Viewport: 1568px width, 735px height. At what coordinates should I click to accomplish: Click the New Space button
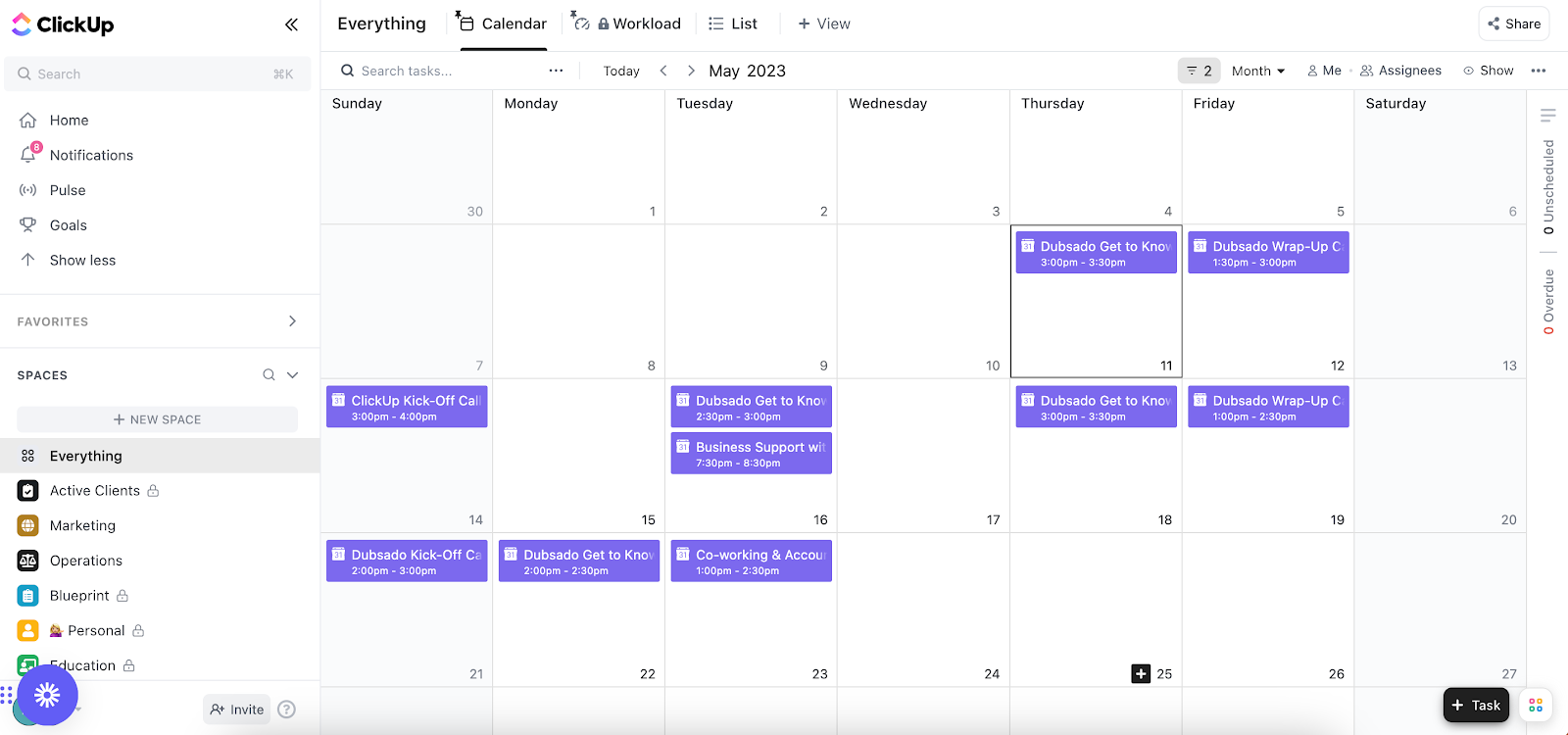pyautogui.click(x=157, y=419)
